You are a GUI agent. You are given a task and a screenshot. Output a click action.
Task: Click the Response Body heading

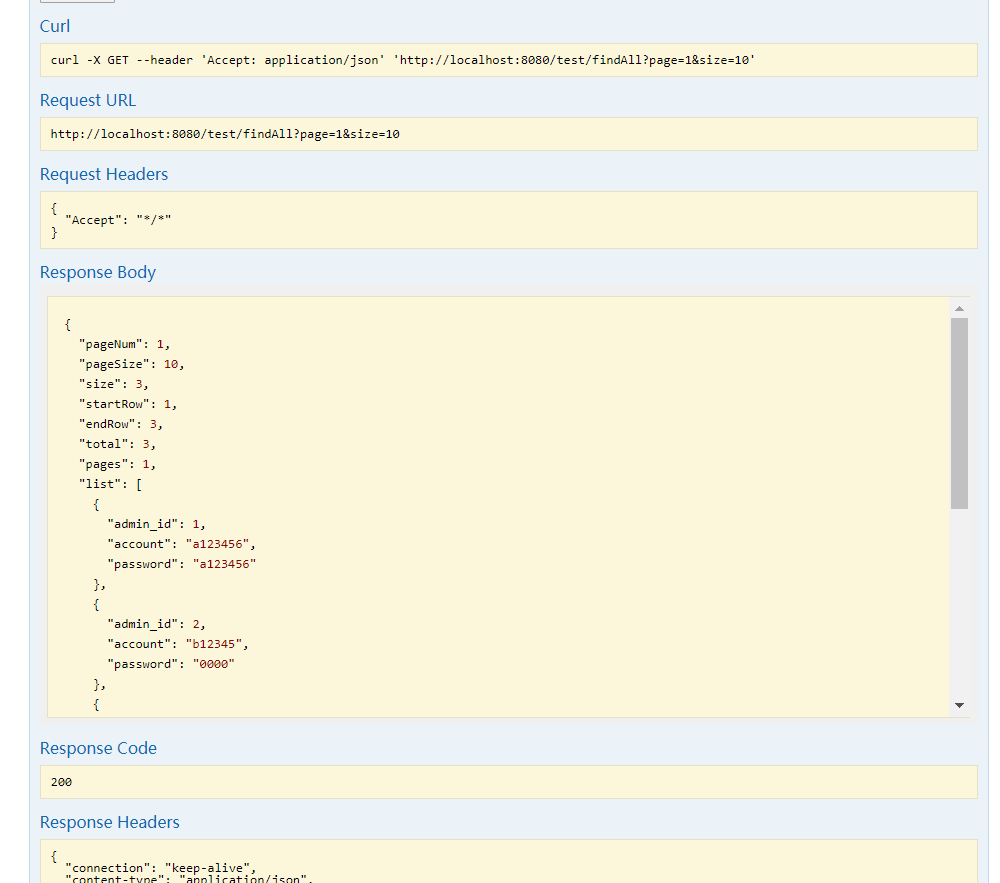point(98,272)
